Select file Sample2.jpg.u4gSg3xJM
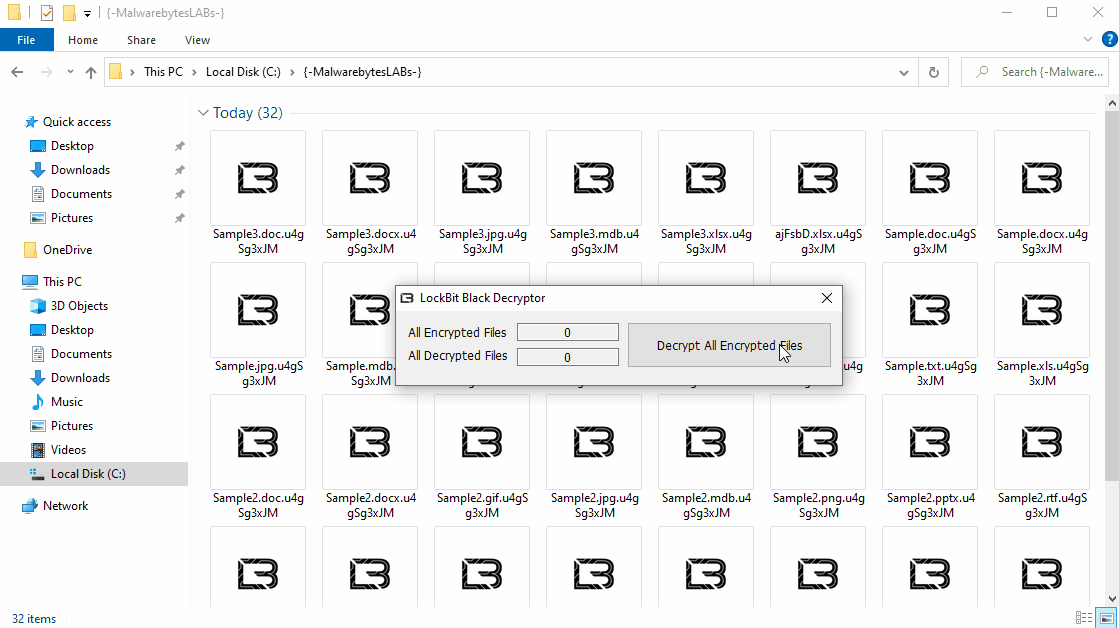 [x=594, y=457]
